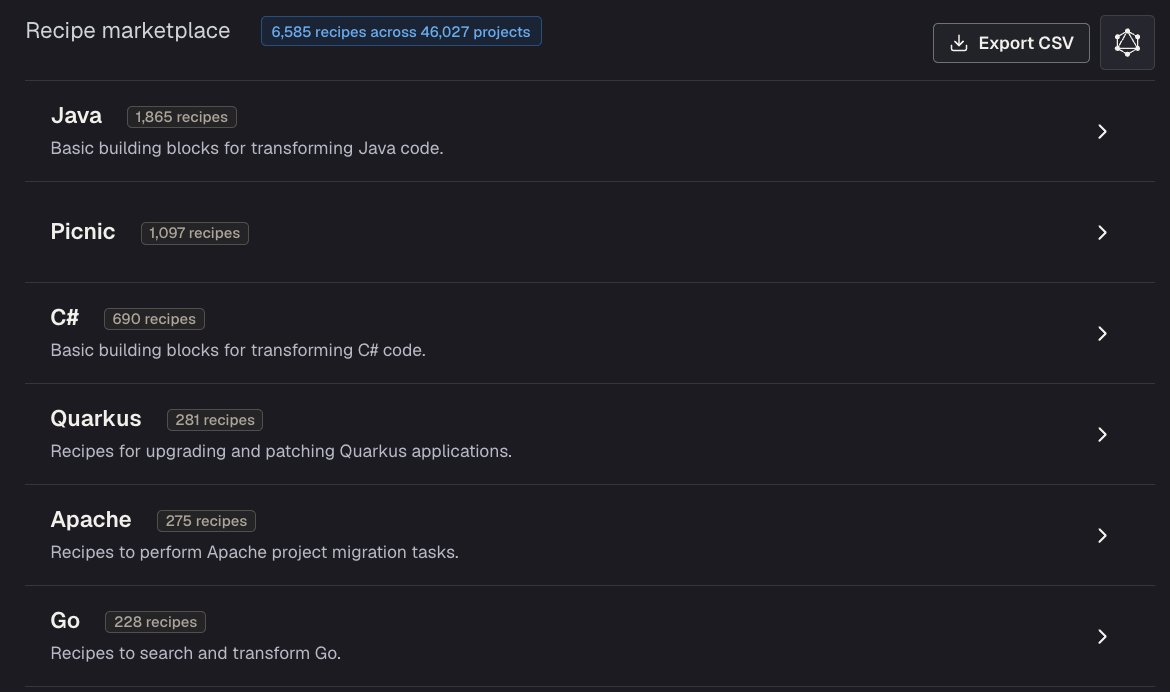Click the Java code description text
The image size is (1170, 692).
[x=246, y=148]
